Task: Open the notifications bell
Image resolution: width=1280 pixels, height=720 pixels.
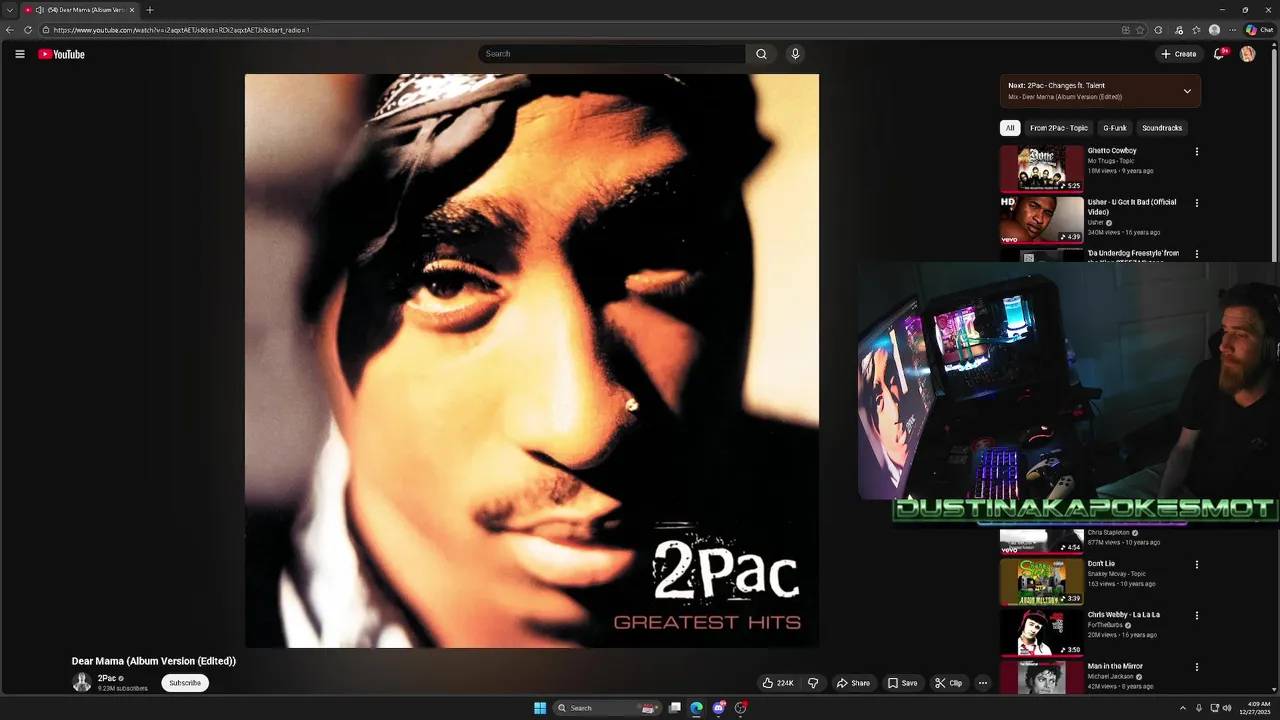Action: tap(1219, 54)
